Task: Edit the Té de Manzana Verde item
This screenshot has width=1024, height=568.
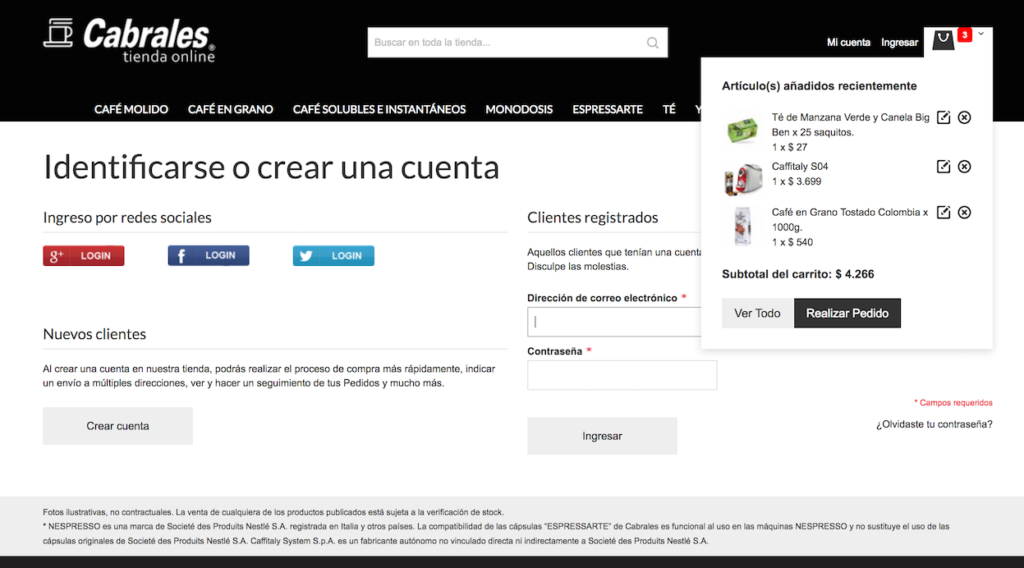Action: pyautogui.click(x=943, y=118)
